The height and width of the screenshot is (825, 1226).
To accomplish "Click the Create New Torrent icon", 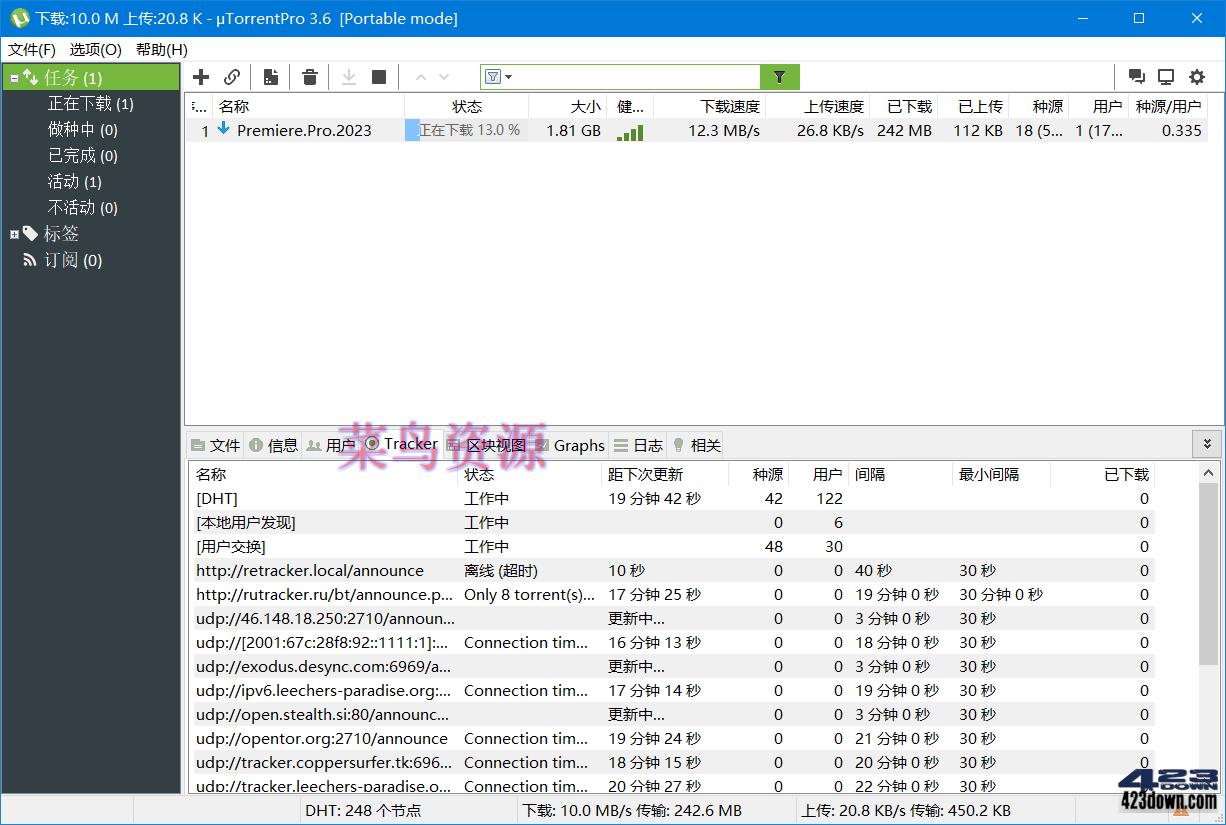I will click(270, 77).
